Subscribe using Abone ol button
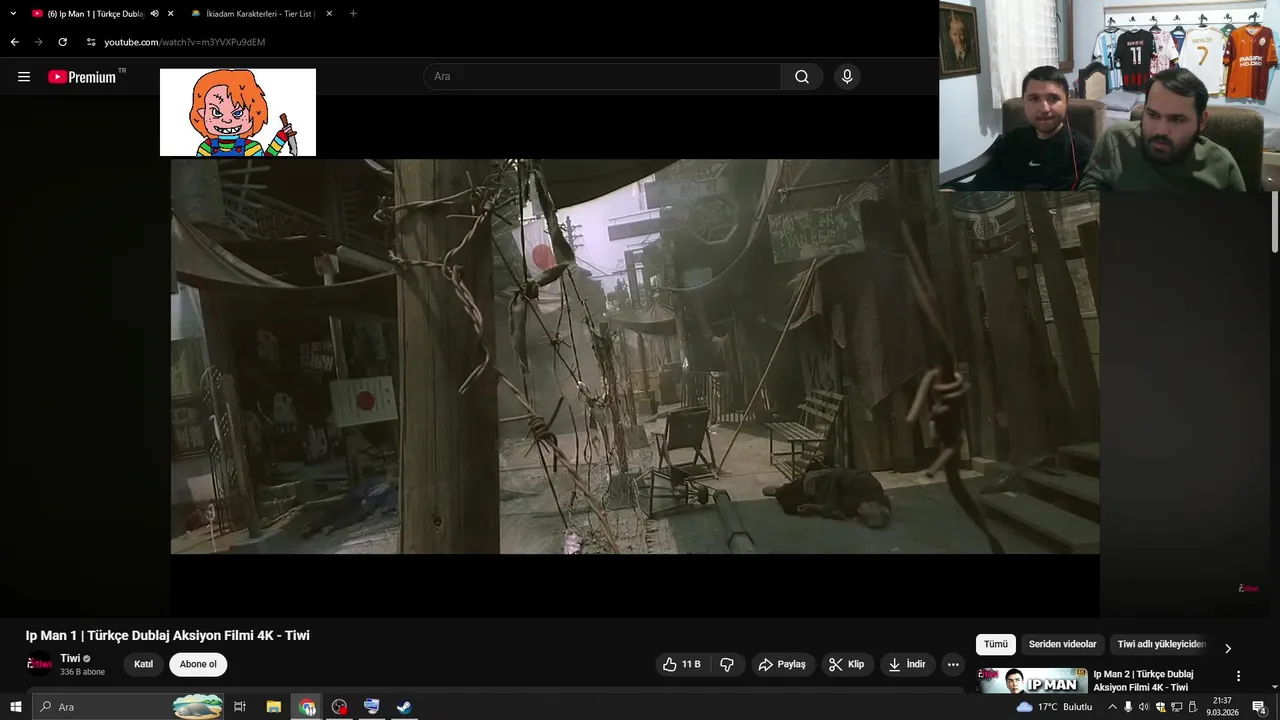1280x720 pixels. [x=198, y=664]
